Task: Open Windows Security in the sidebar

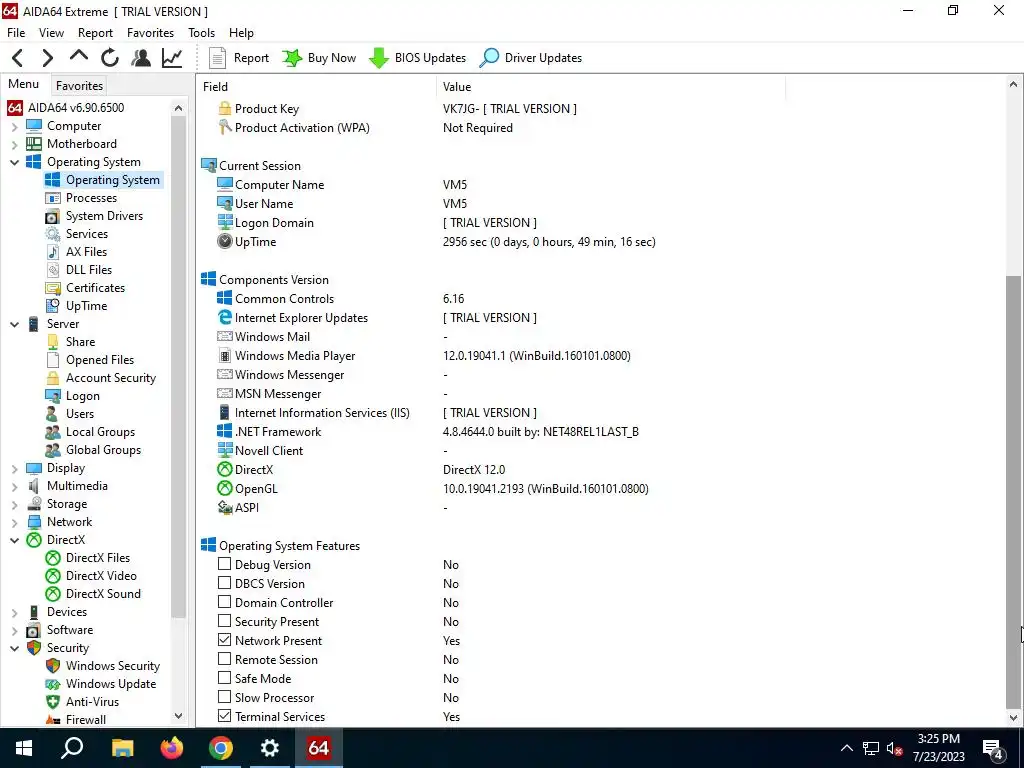Action: pos(113,665)
